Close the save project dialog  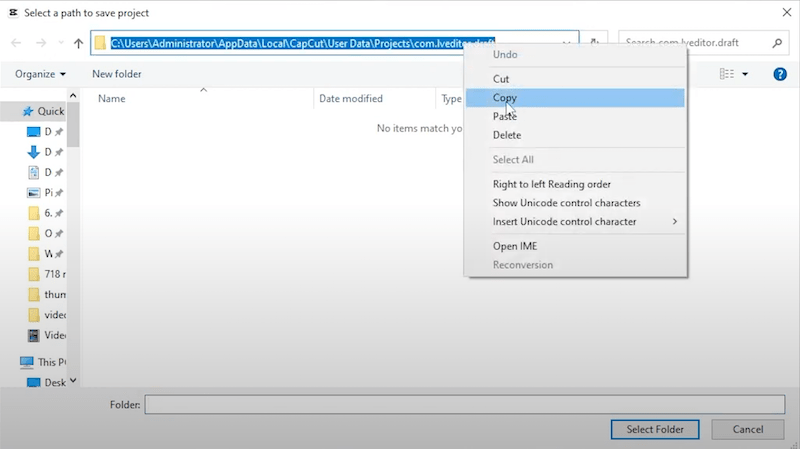[x=787, y=13]
